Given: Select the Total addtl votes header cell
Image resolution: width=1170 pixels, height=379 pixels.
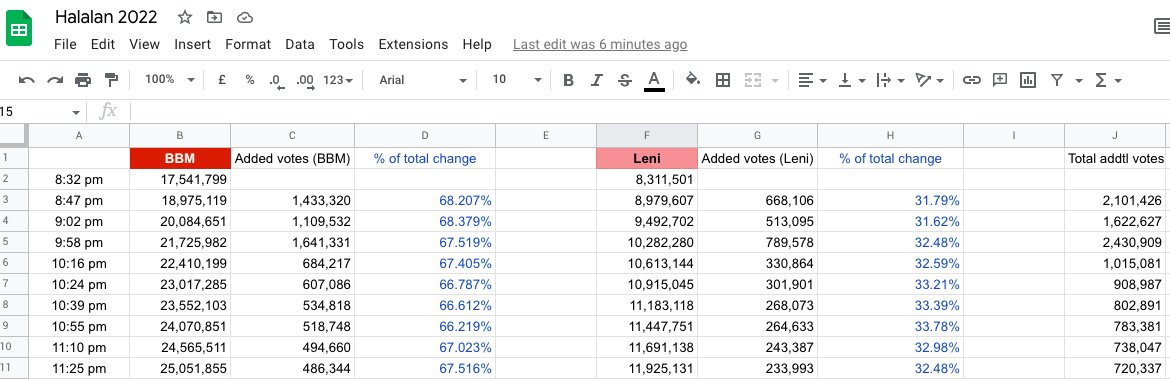Looking at the screenshot, I should click(1116, 158).
